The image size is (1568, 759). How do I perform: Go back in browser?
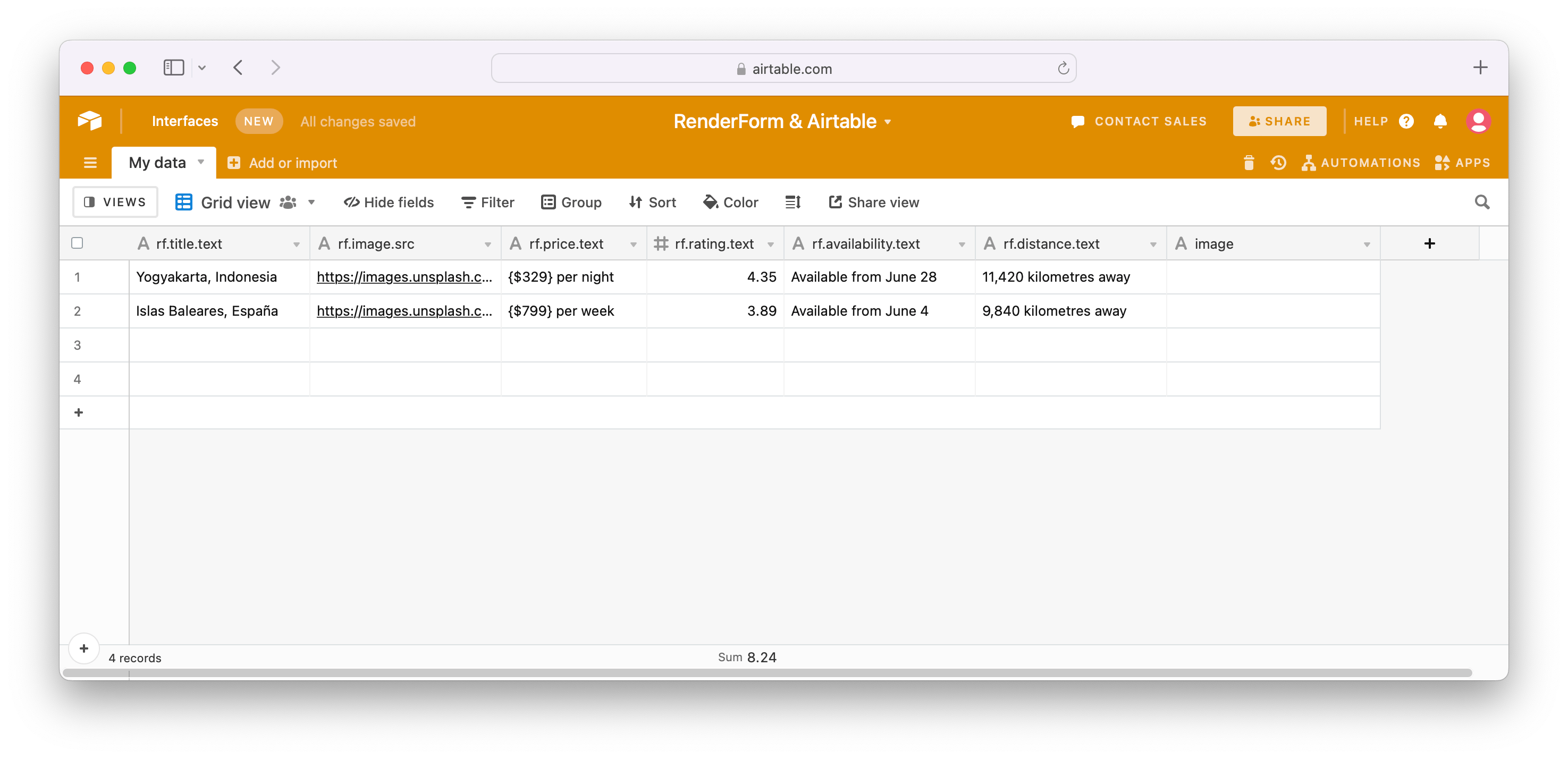[x=238, y=68]
